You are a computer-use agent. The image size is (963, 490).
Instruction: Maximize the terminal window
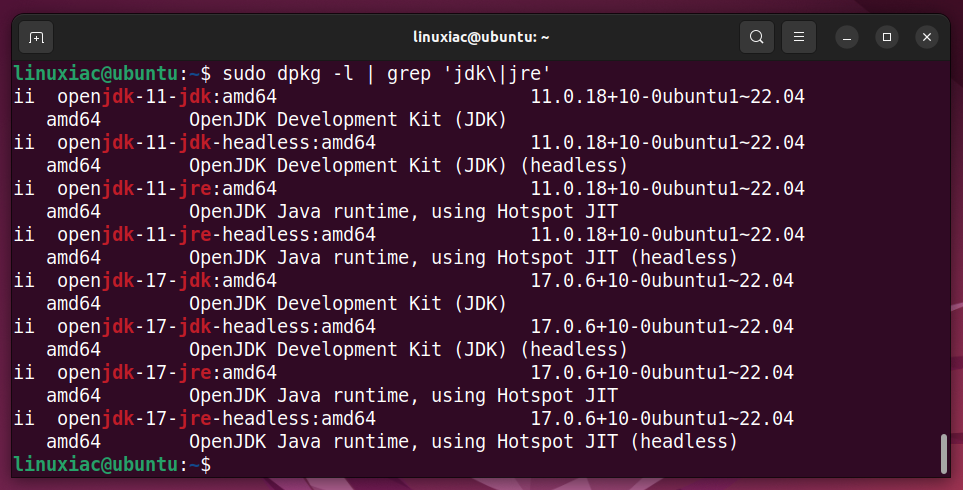pos(887,37)
